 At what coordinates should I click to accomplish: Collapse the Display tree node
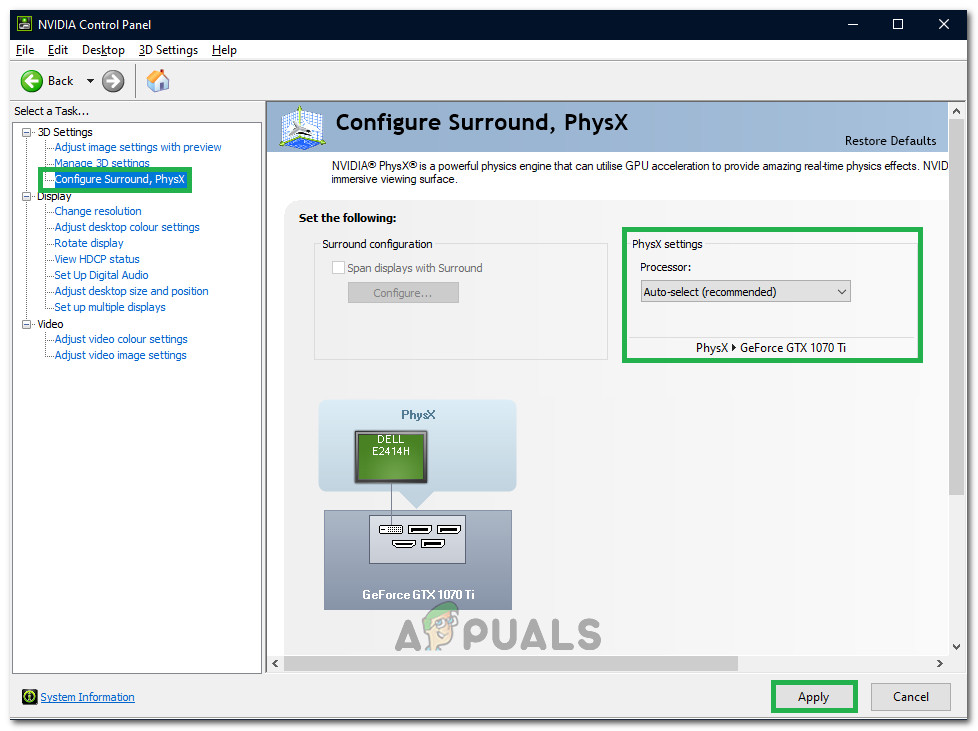pyautogui.click(x=27, y=196)
